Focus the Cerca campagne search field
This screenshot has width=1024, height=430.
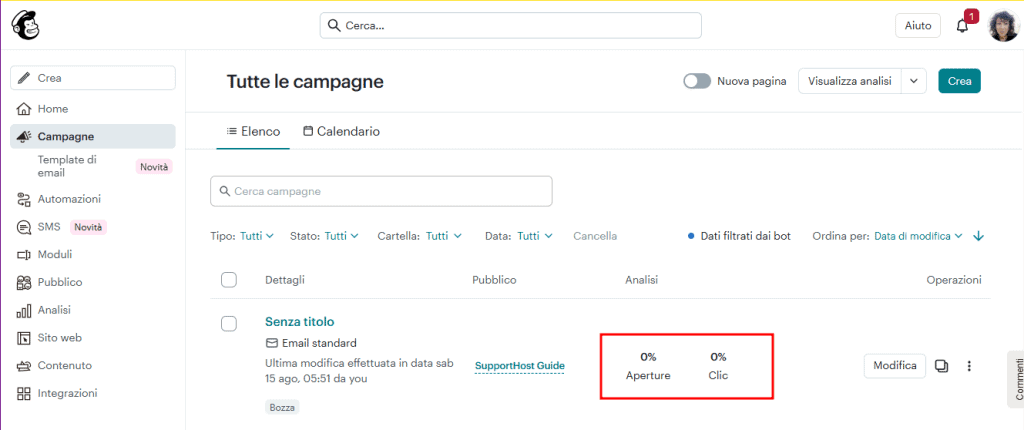[x=381, y=191]
